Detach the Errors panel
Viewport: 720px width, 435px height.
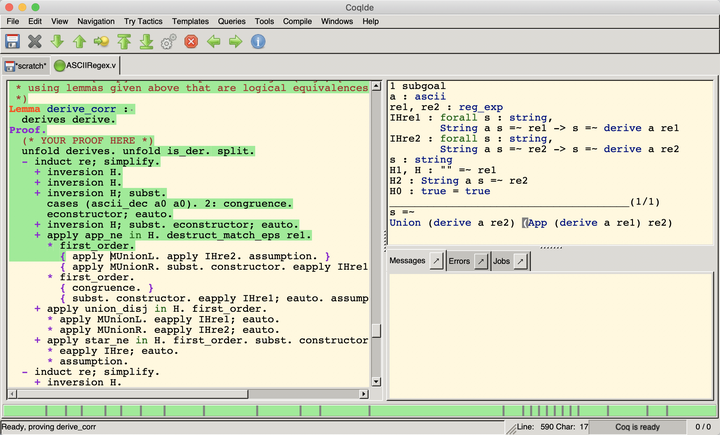[x=481, y=261]
